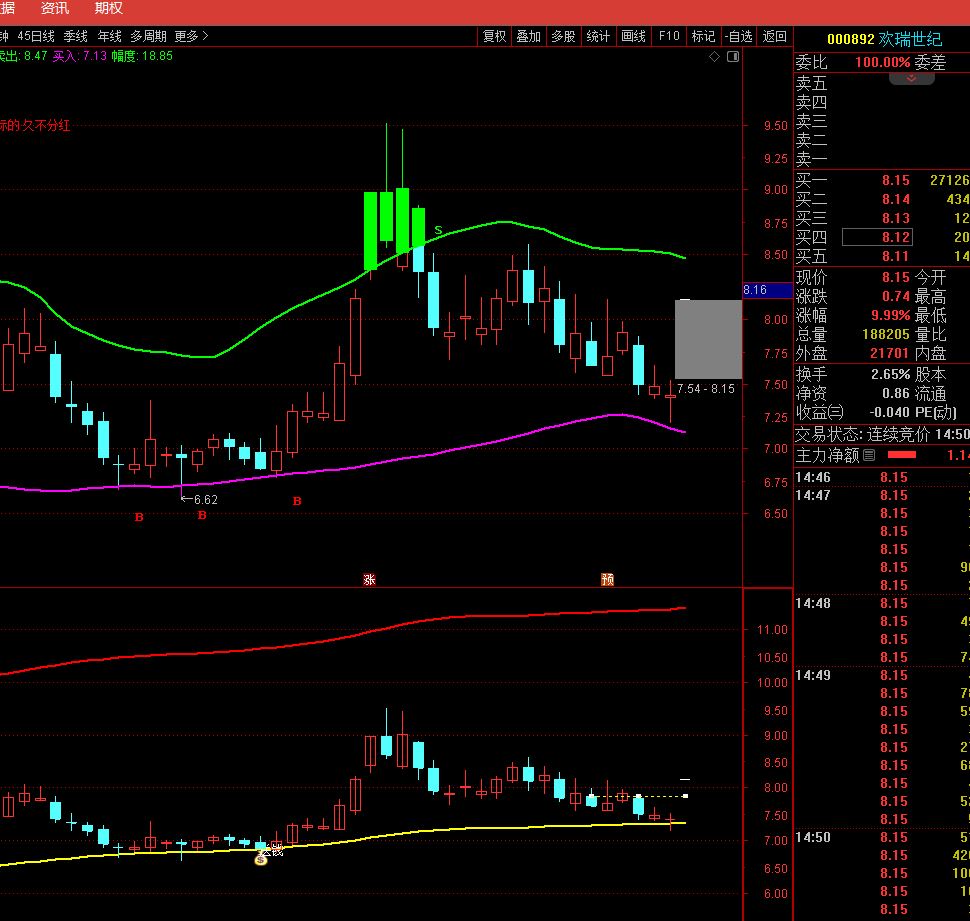970x921 pixels.
Task: Click the 涨幅 9.99% value
Action: 891,315
